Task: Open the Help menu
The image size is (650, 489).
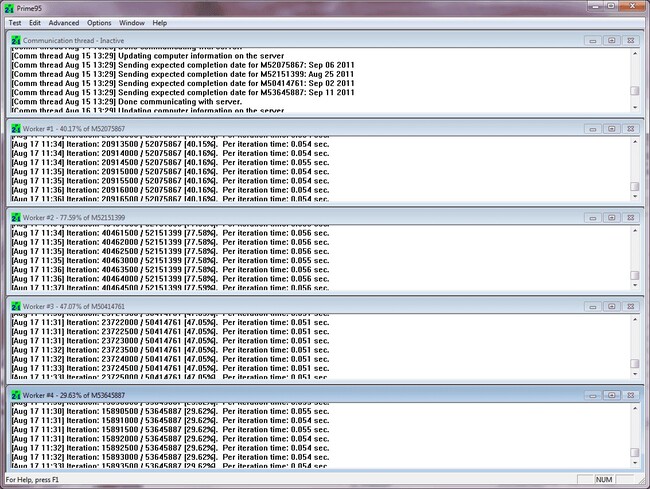Action: coord(160,23)
